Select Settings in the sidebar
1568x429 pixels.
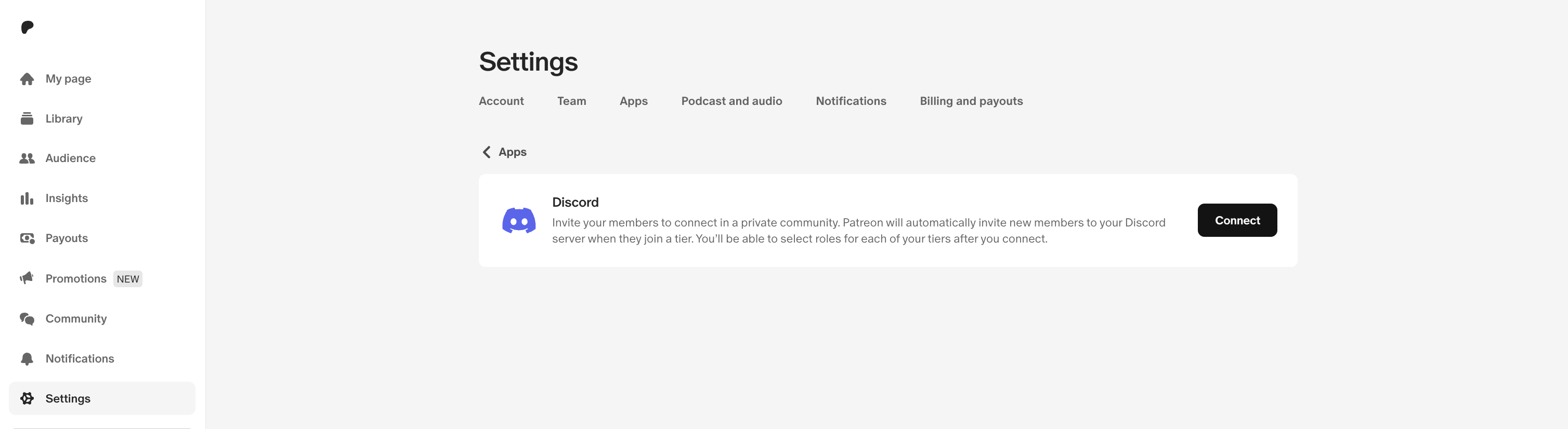point(102,398)
